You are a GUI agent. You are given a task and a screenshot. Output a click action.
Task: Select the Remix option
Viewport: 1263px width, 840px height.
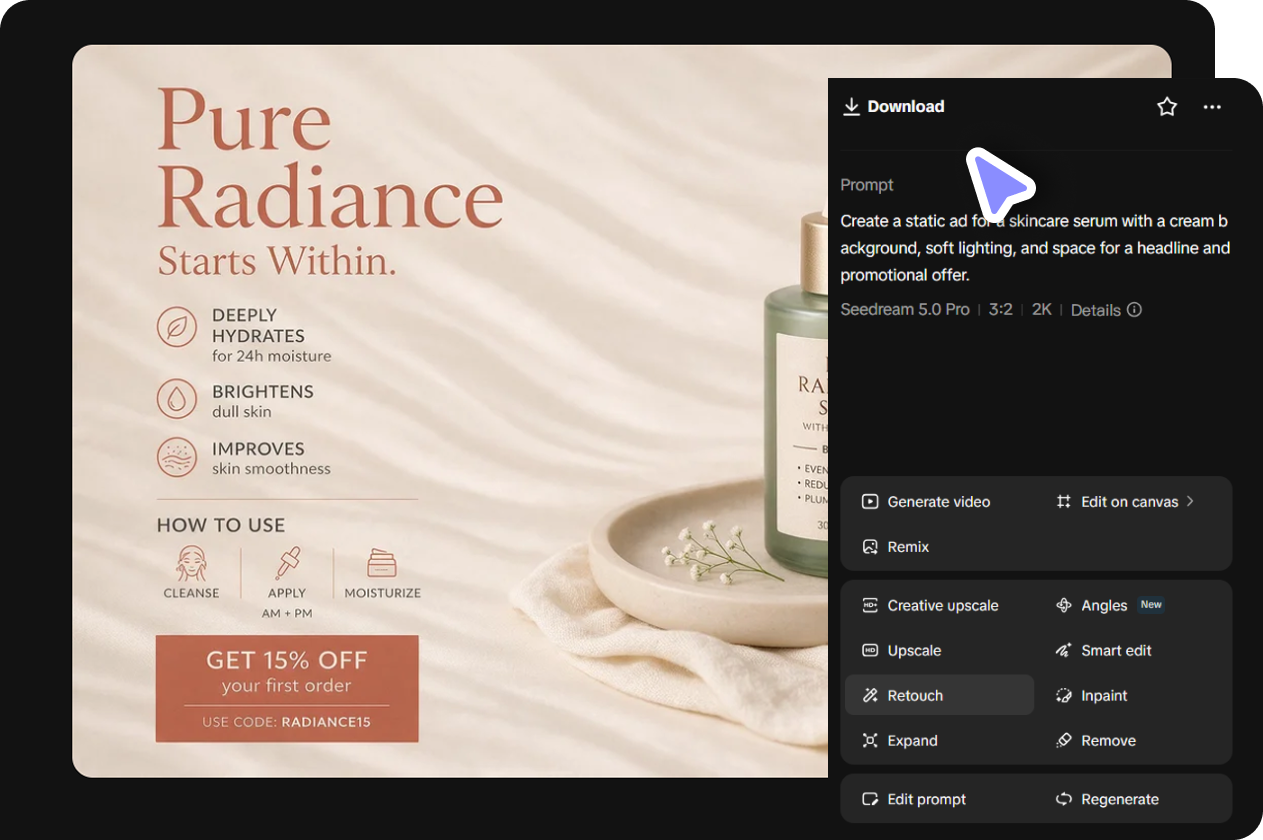[x=896, y=547]
